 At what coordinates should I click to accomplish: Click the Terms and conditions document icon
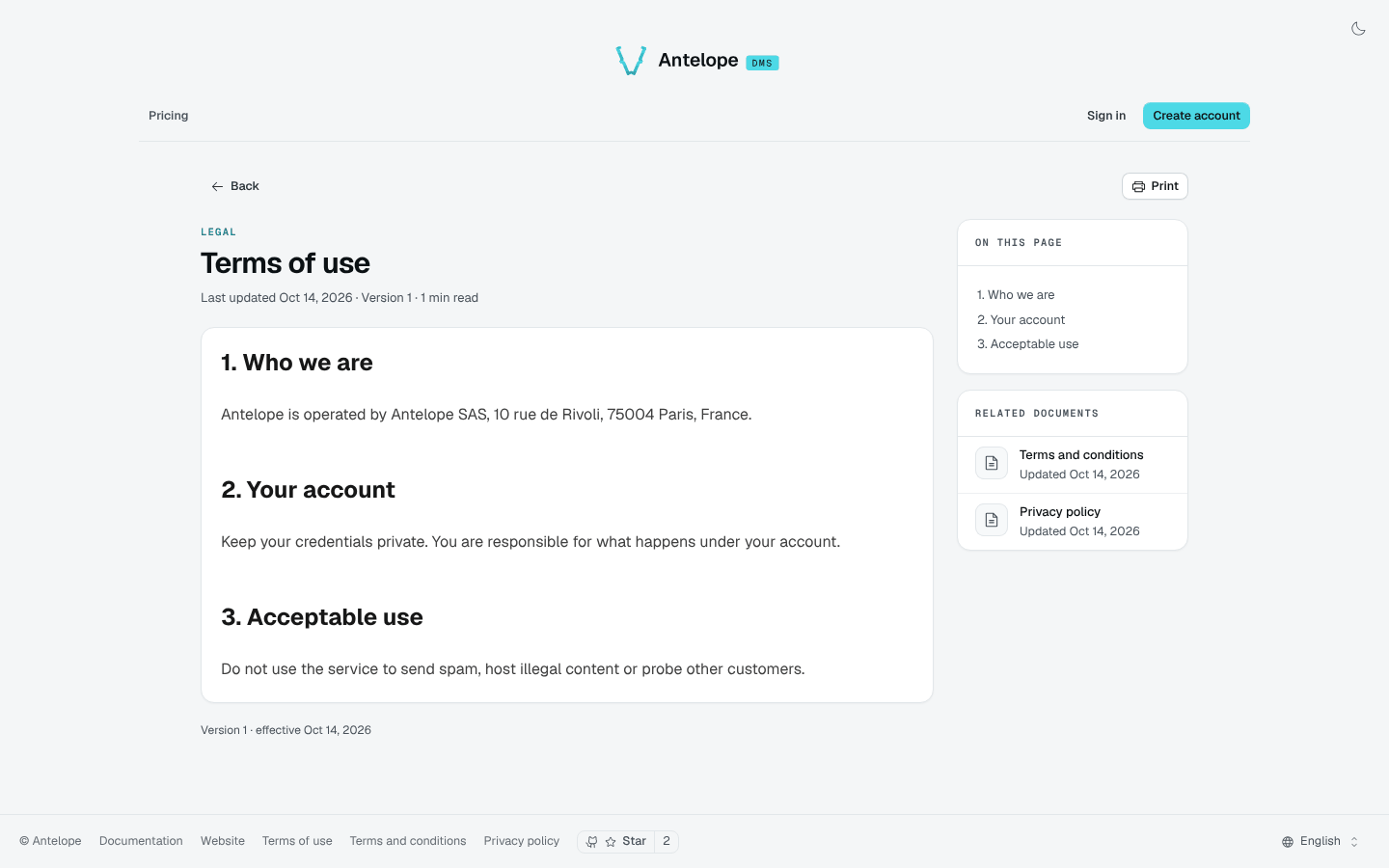(992, 463)
